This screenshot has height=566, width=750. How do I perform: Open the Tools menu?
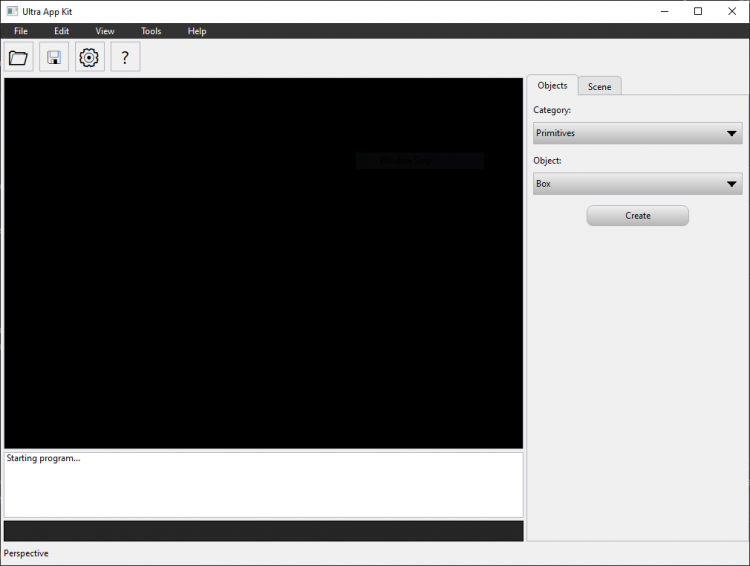pos(151,31)
